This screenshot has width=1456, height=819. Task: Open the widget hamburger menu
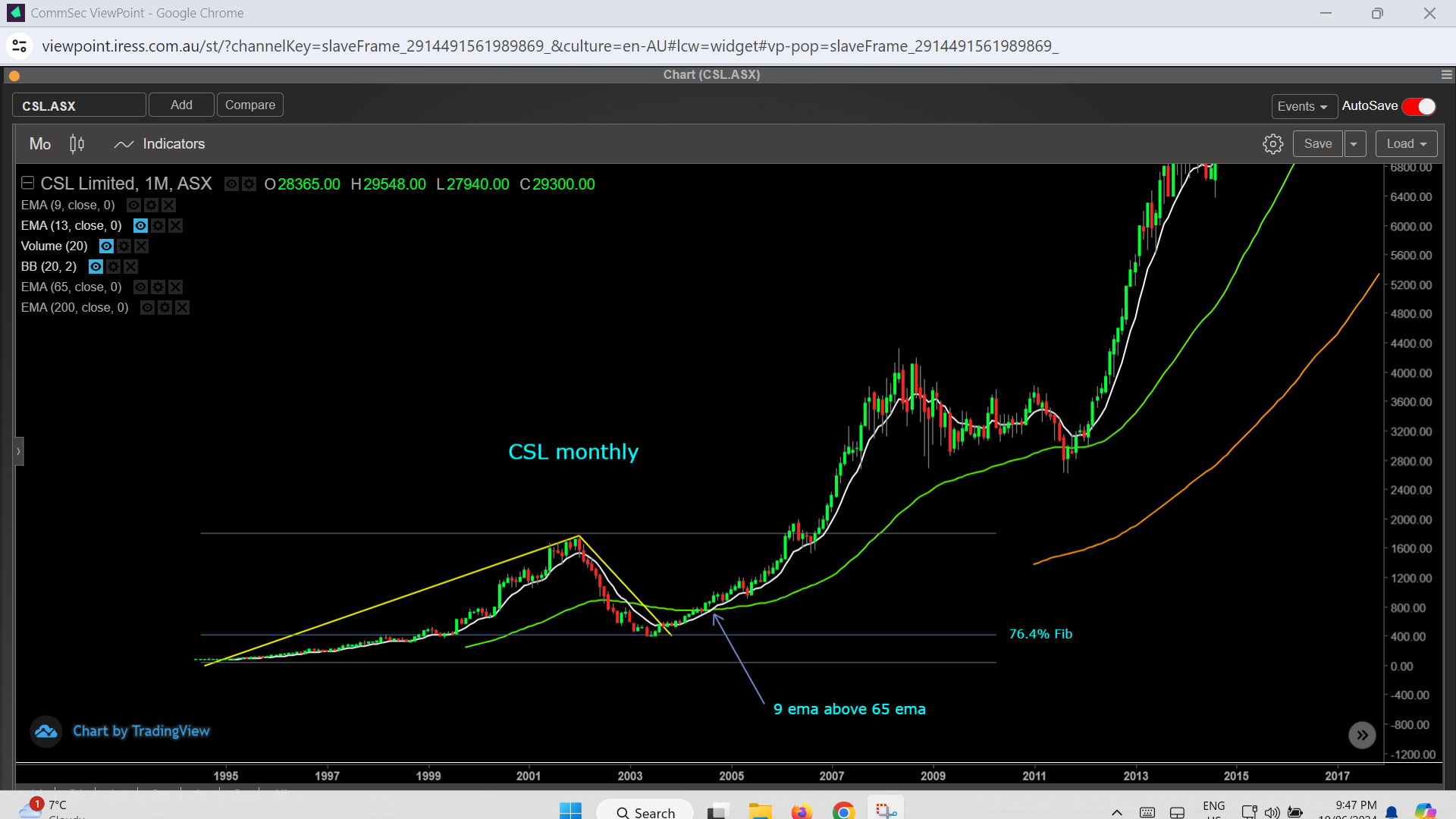pos(1446,74)
